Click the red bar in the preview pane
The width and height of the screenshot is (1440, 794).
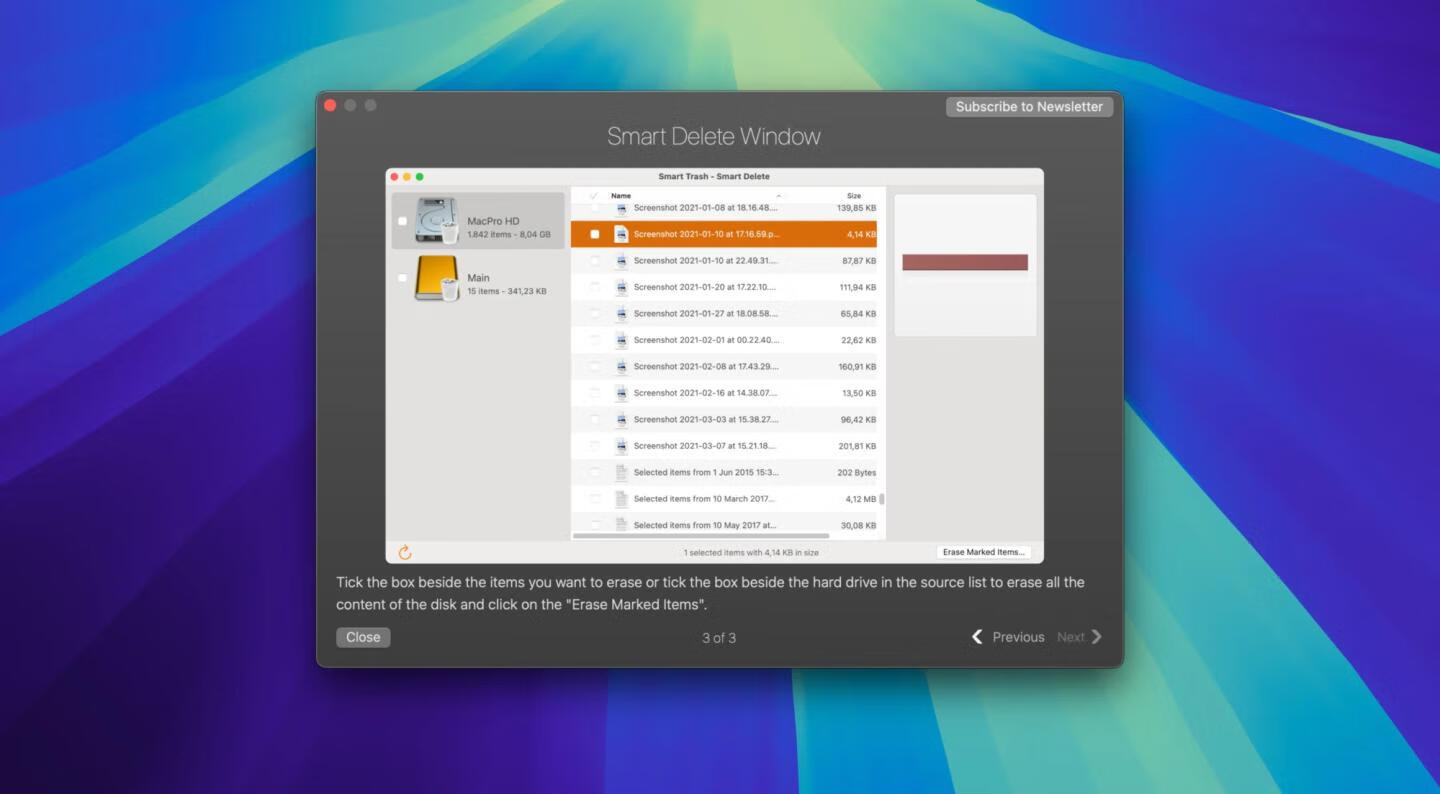965,262
